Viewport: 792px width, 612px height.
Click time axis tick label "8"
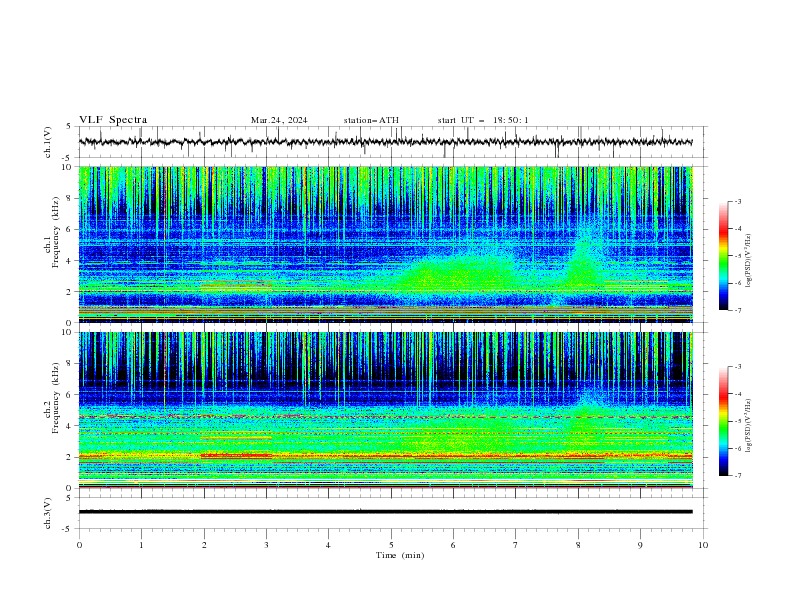point(578,545)
